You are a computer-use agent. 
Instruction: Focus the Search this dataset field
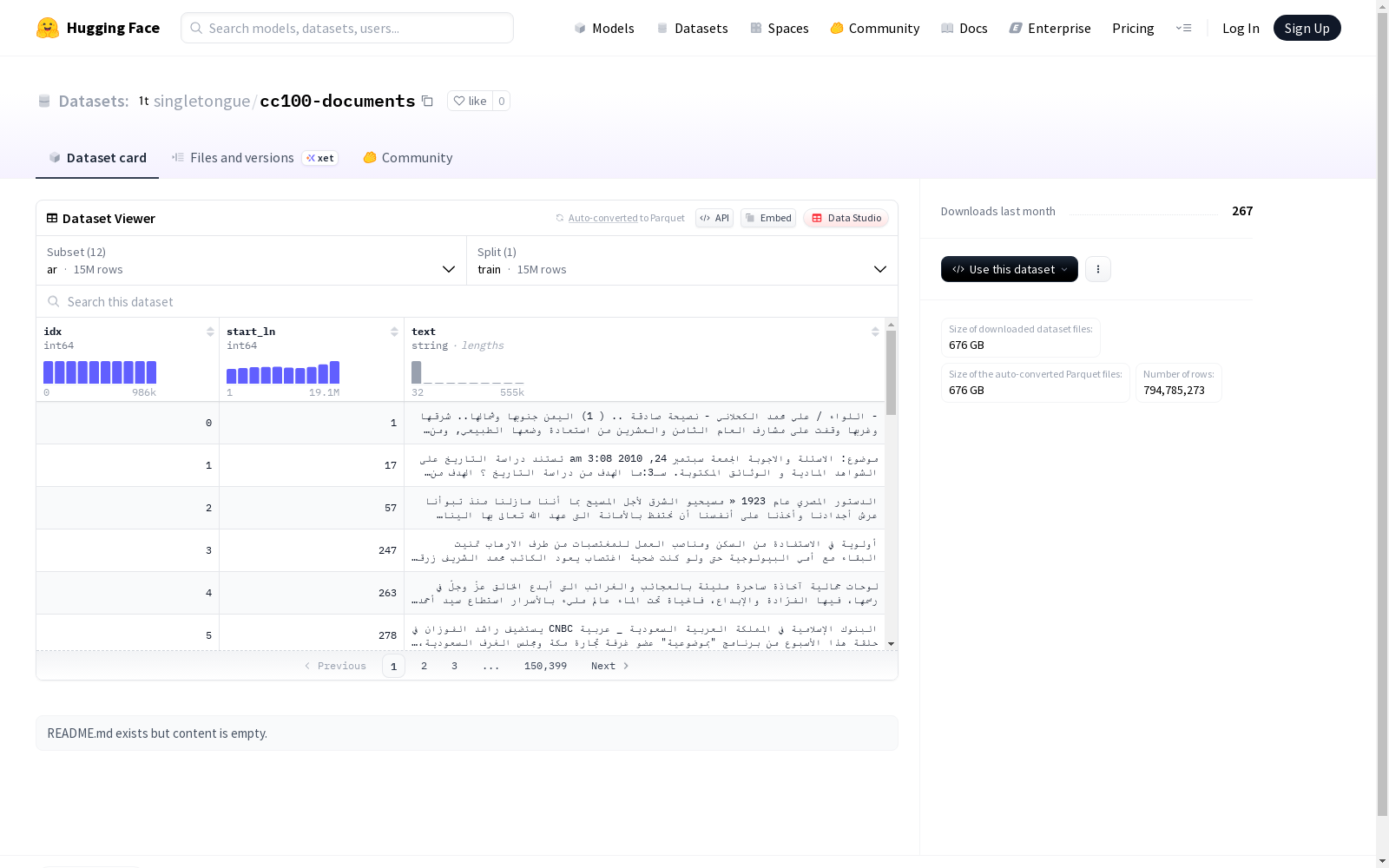pos(467,301)
